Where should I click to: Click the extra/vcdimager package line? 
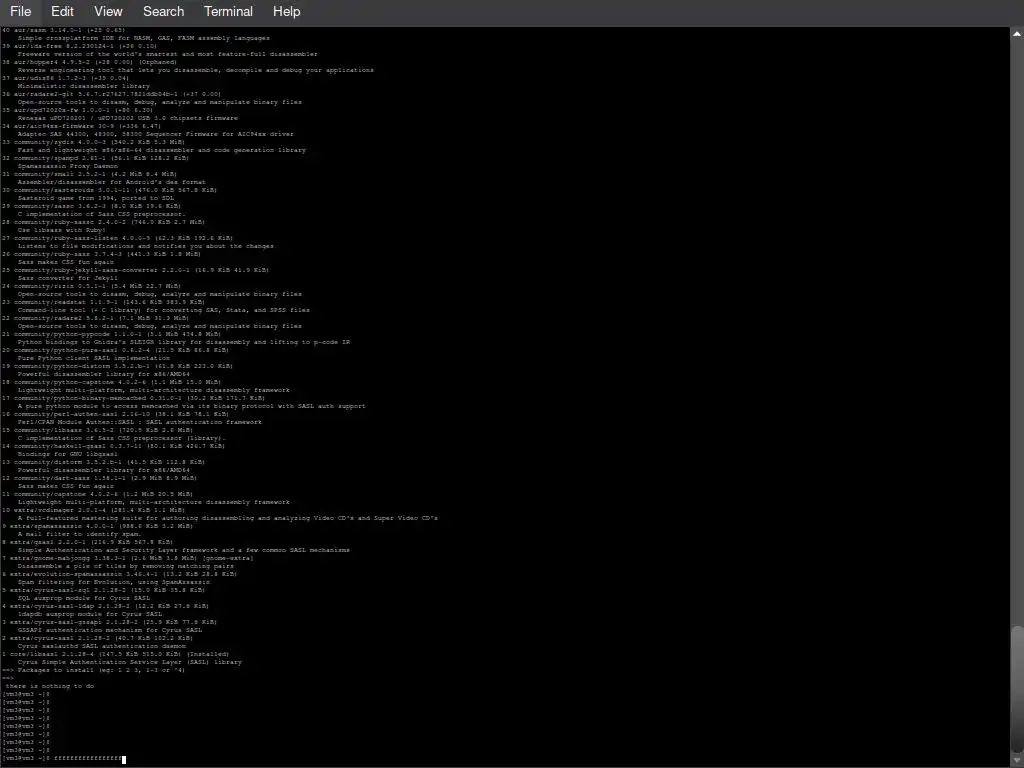tap(93, 510)
